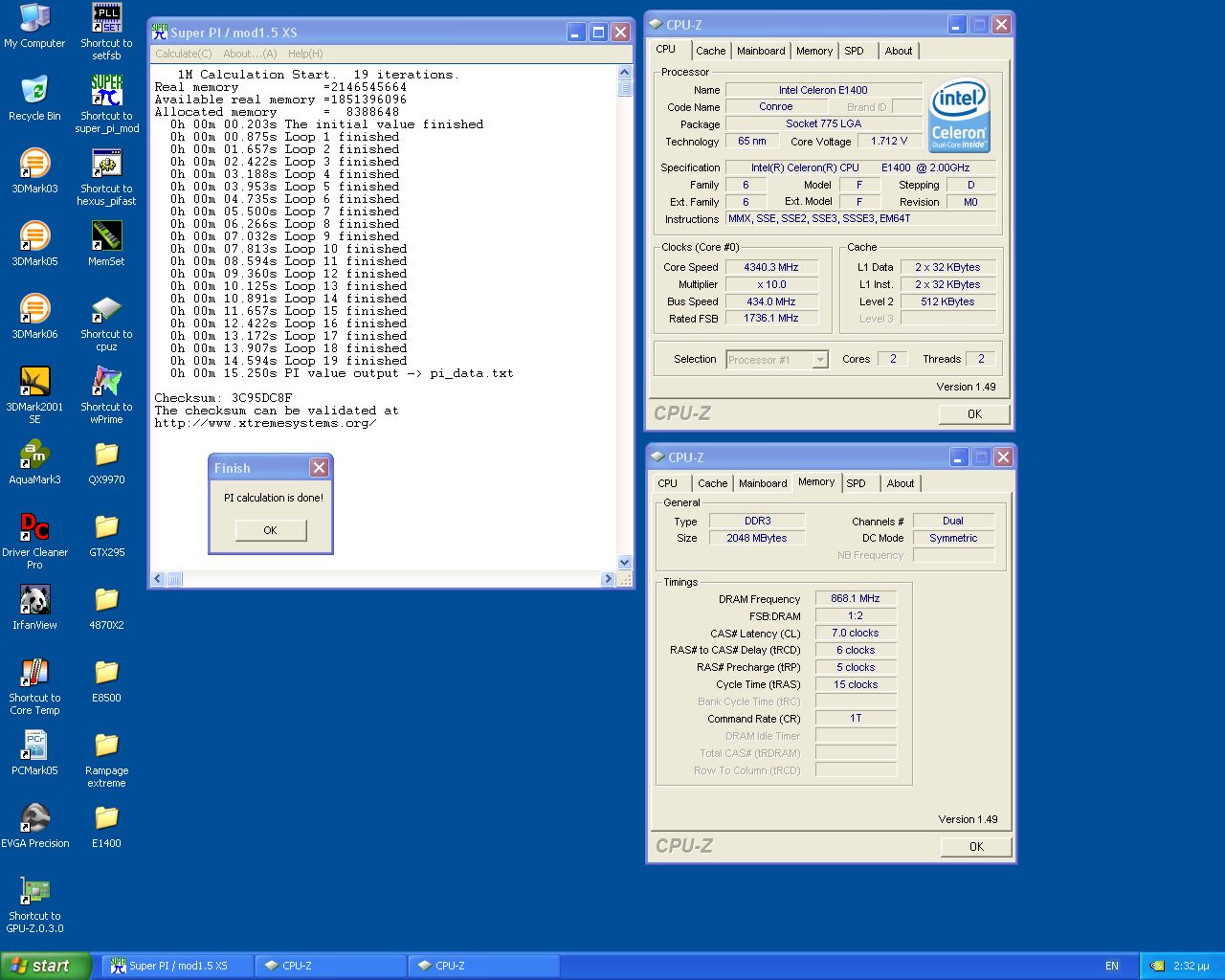Screen dimensions: 1225x980
Task: Open the E8500 folder
Action: pyautogui.click(x=106, y=679)
